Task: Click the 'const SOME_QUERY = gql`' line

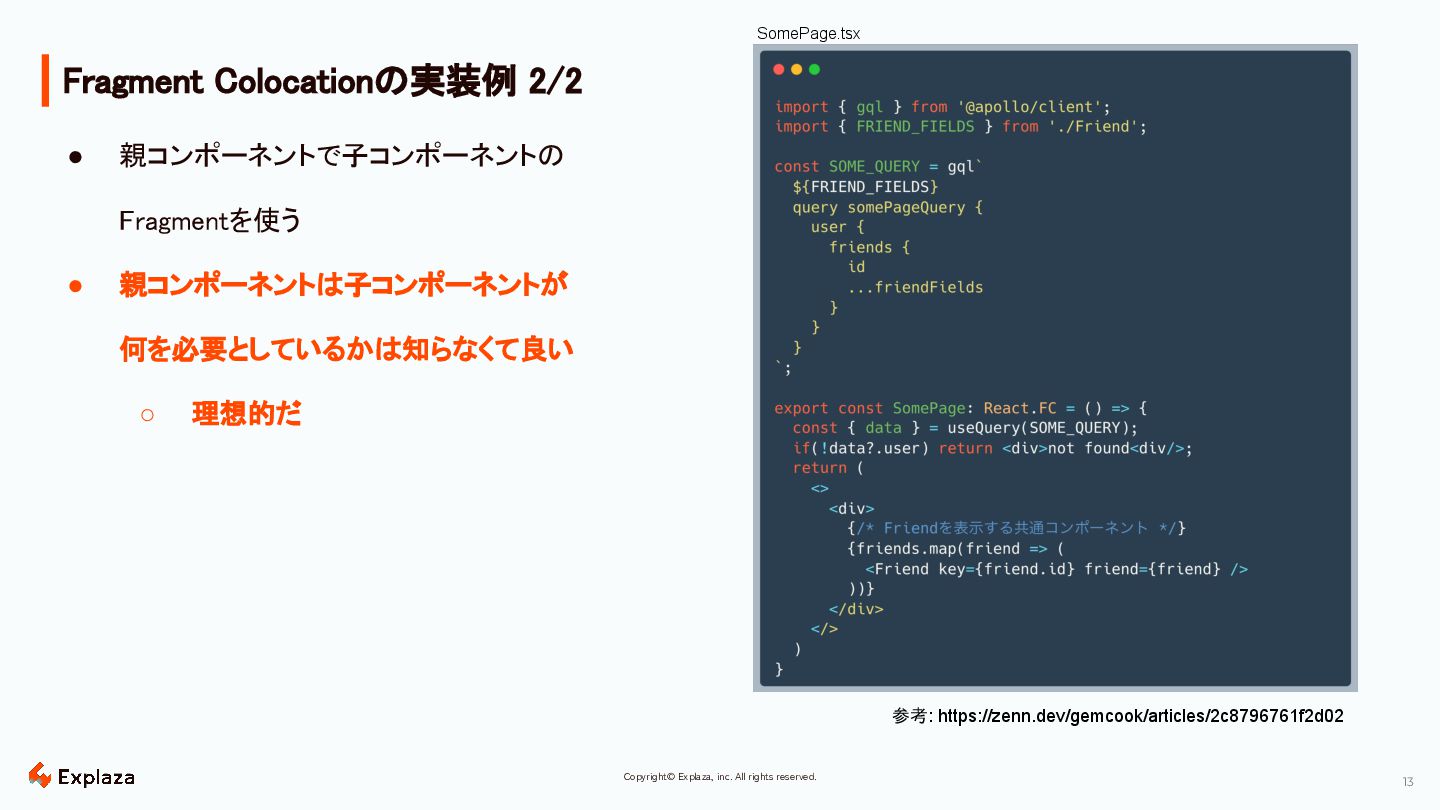Action: (x=879, y=167)
